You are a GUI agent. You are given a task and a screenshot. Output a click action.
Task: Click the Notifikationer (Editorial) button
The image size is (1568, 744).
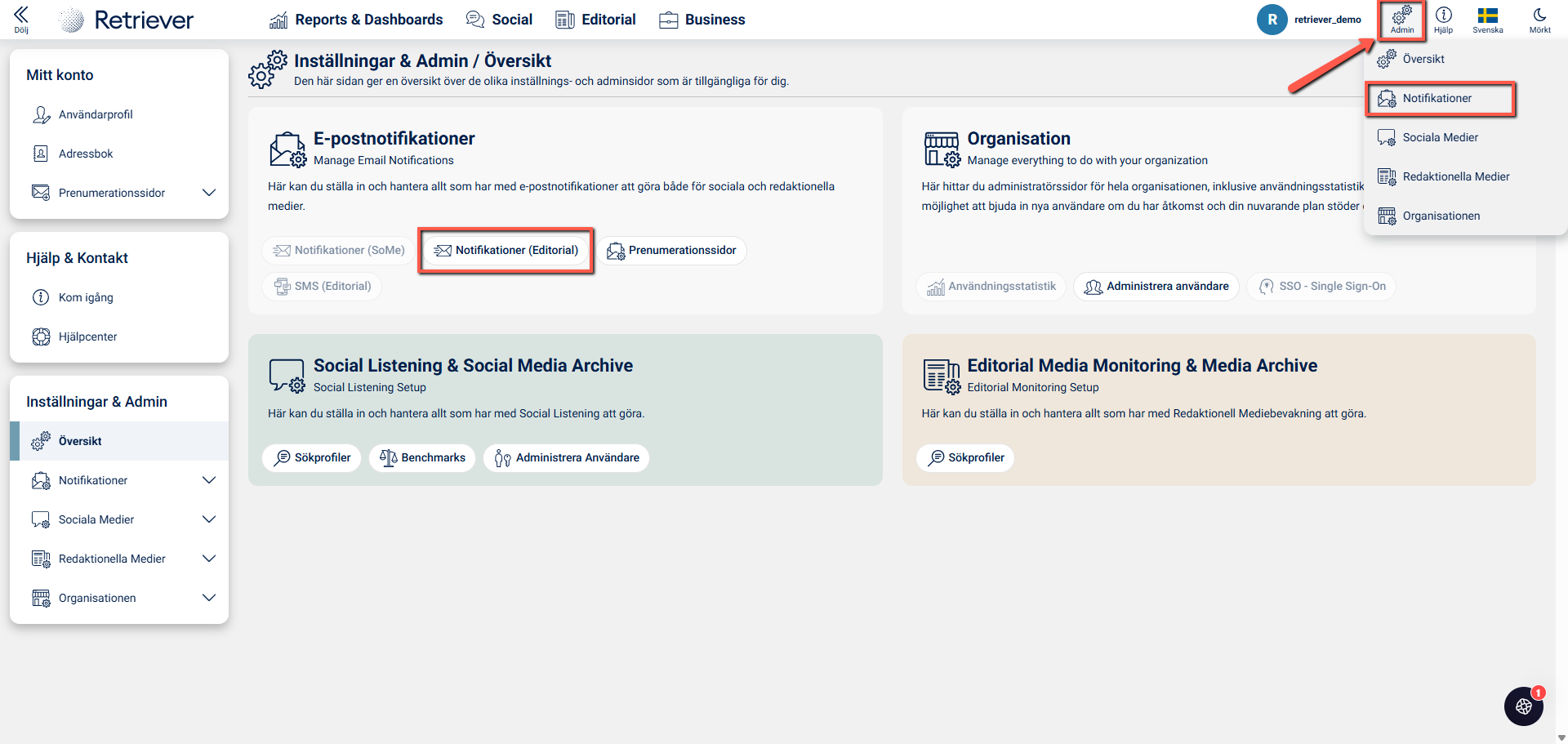coord(506,250)
